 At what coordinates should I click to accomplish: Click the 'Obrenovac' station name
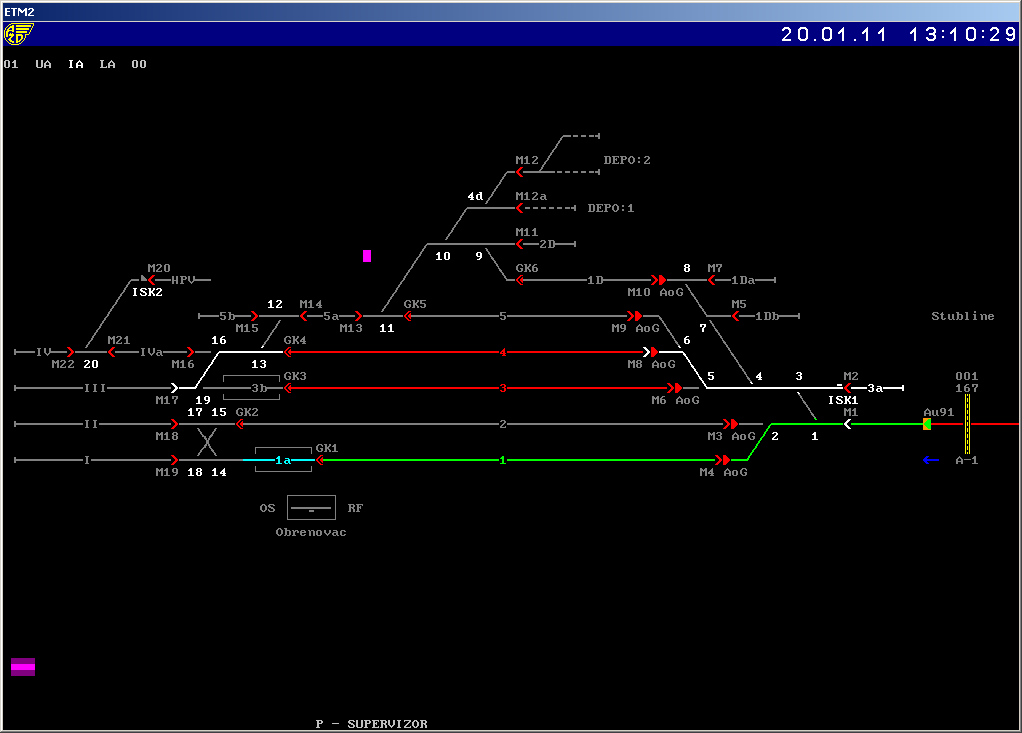pos(311,532)
